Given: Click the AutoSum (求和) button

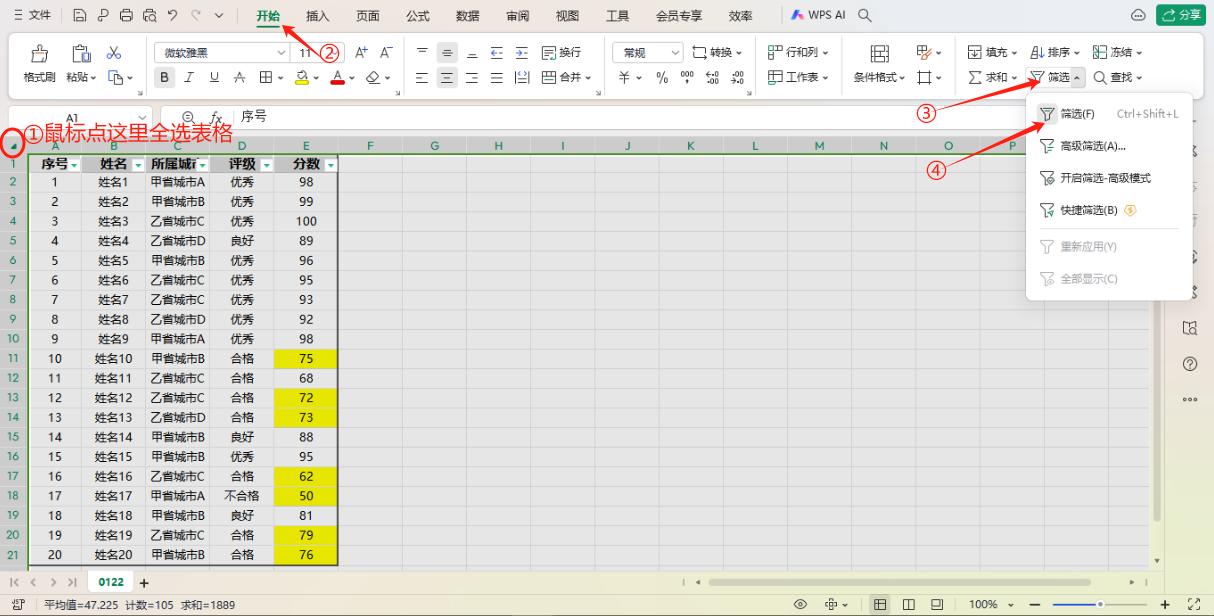Looking at the screenshot, I should click(x=993, y=77).
